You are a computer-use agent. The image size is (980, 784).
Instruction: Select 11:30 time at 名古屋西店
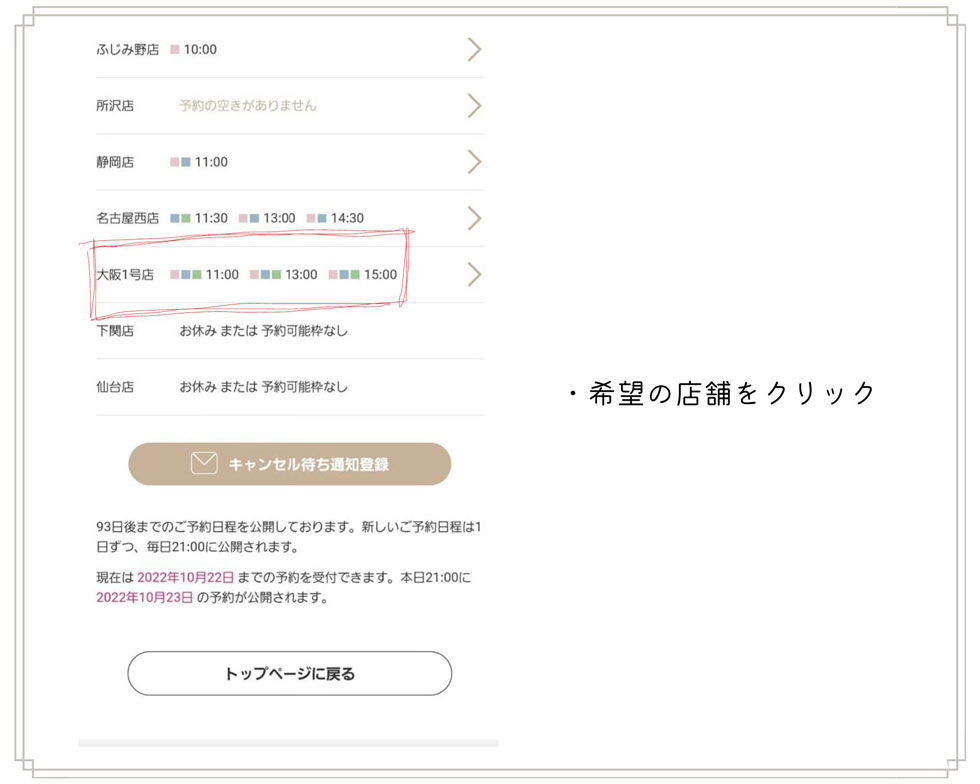[210, 218]
